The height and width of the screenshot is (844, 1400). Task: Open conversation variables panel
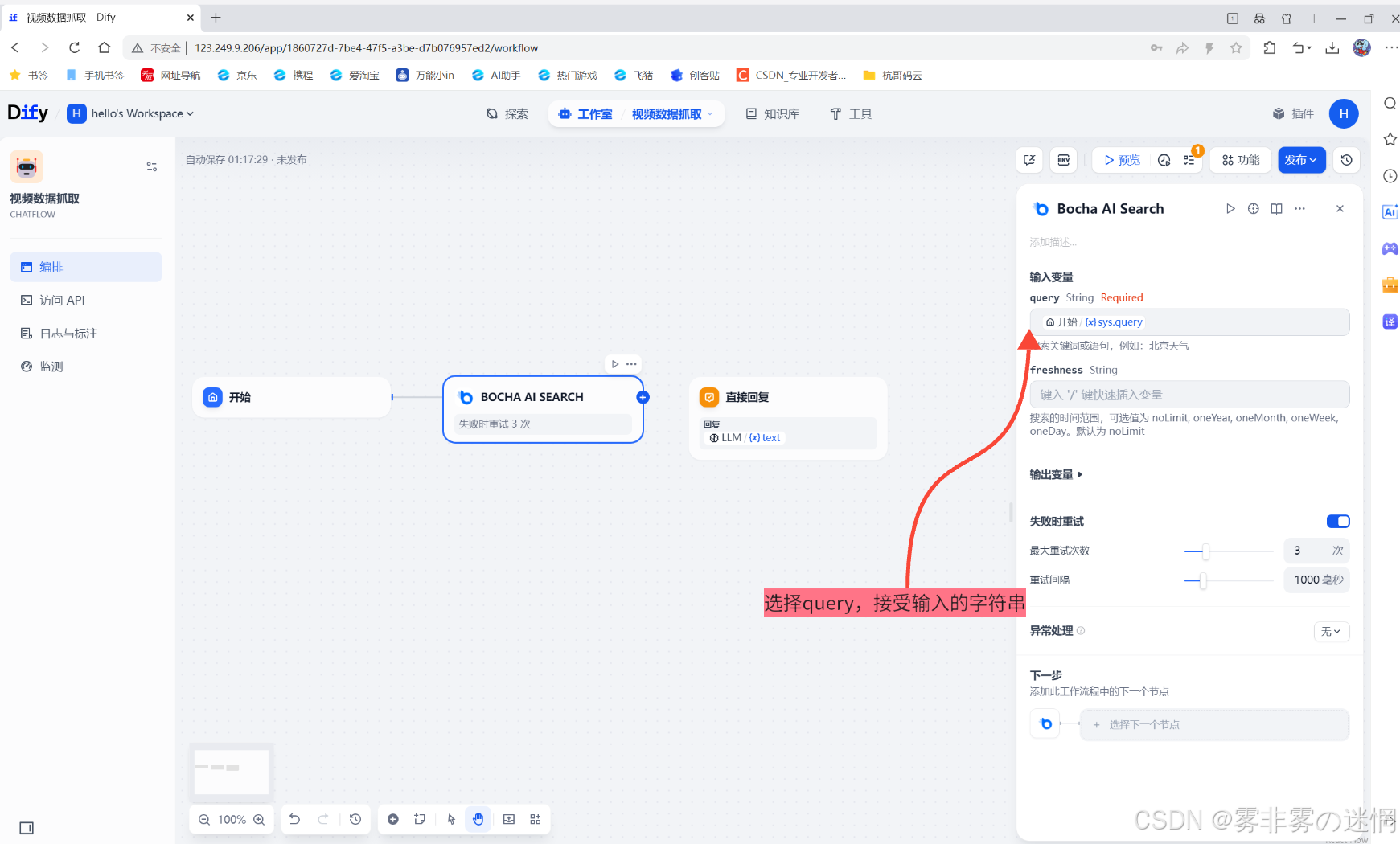(1029, 160)
